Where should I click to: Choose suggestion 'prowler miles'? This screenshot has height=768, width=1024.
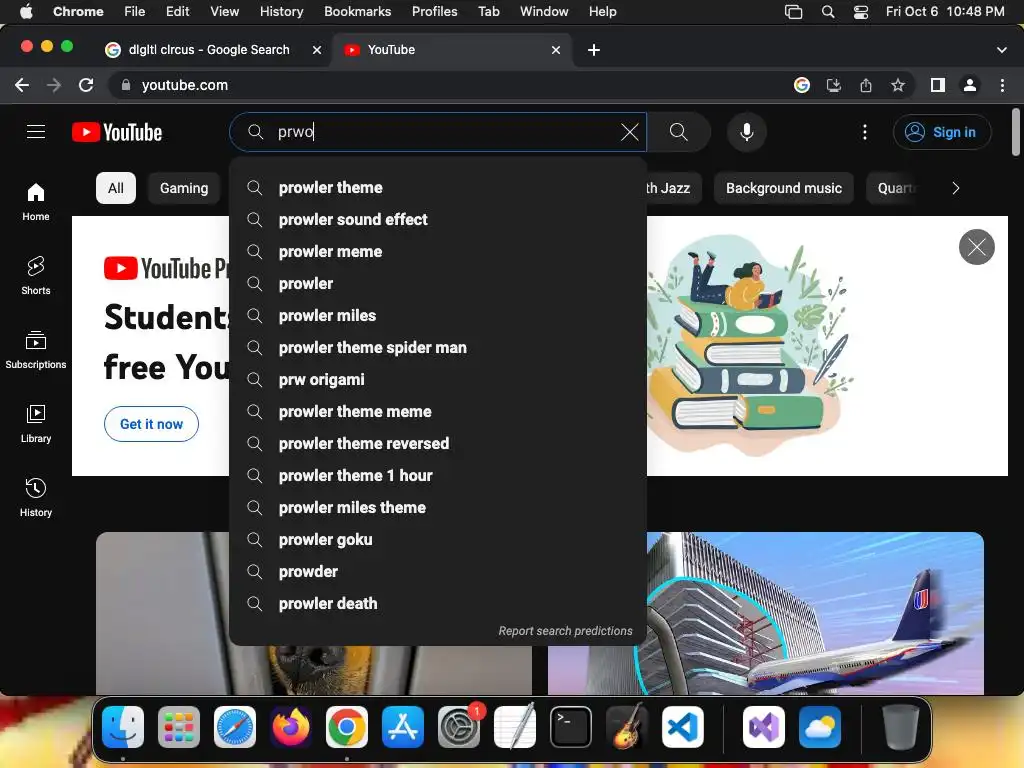tap(438, 315)
